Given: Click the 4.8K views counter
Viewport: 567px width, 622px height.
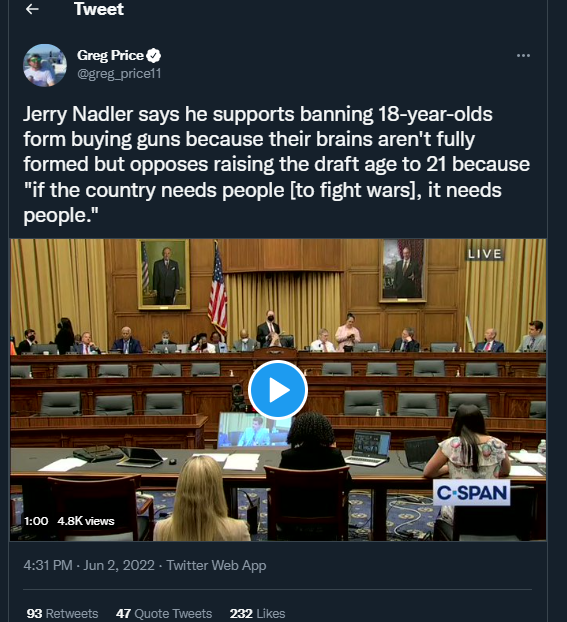Looking at the screenshot, I should 86,521.
